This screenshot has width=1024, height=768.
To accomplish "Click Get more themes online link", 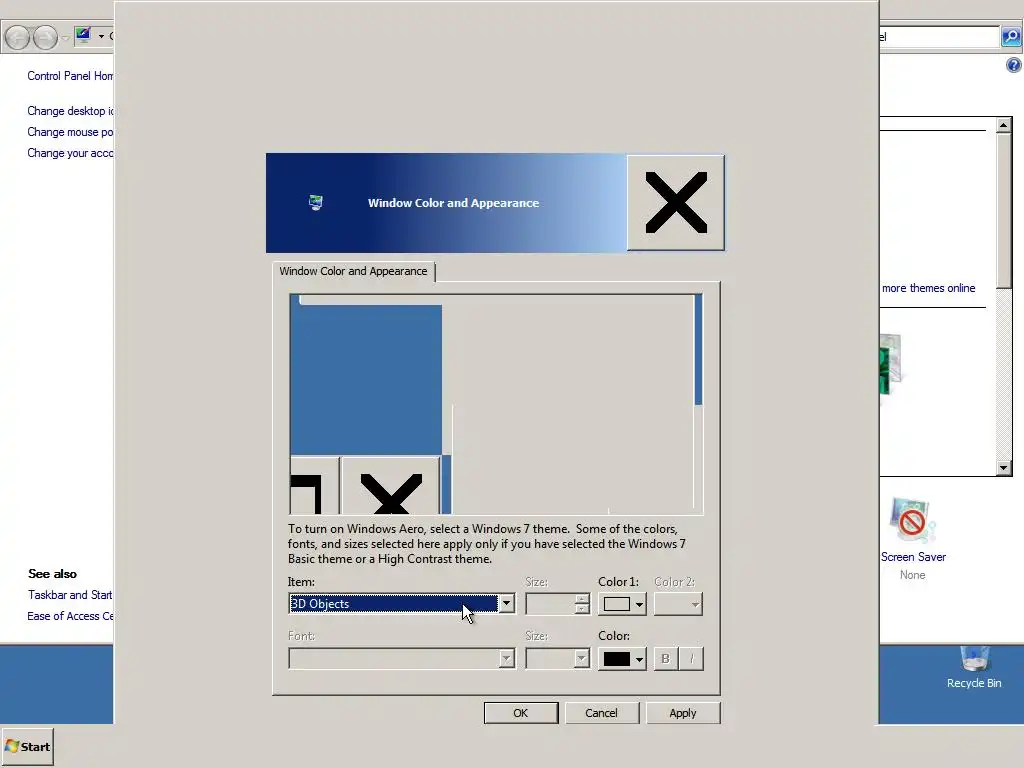I will (x=928, y=288).
